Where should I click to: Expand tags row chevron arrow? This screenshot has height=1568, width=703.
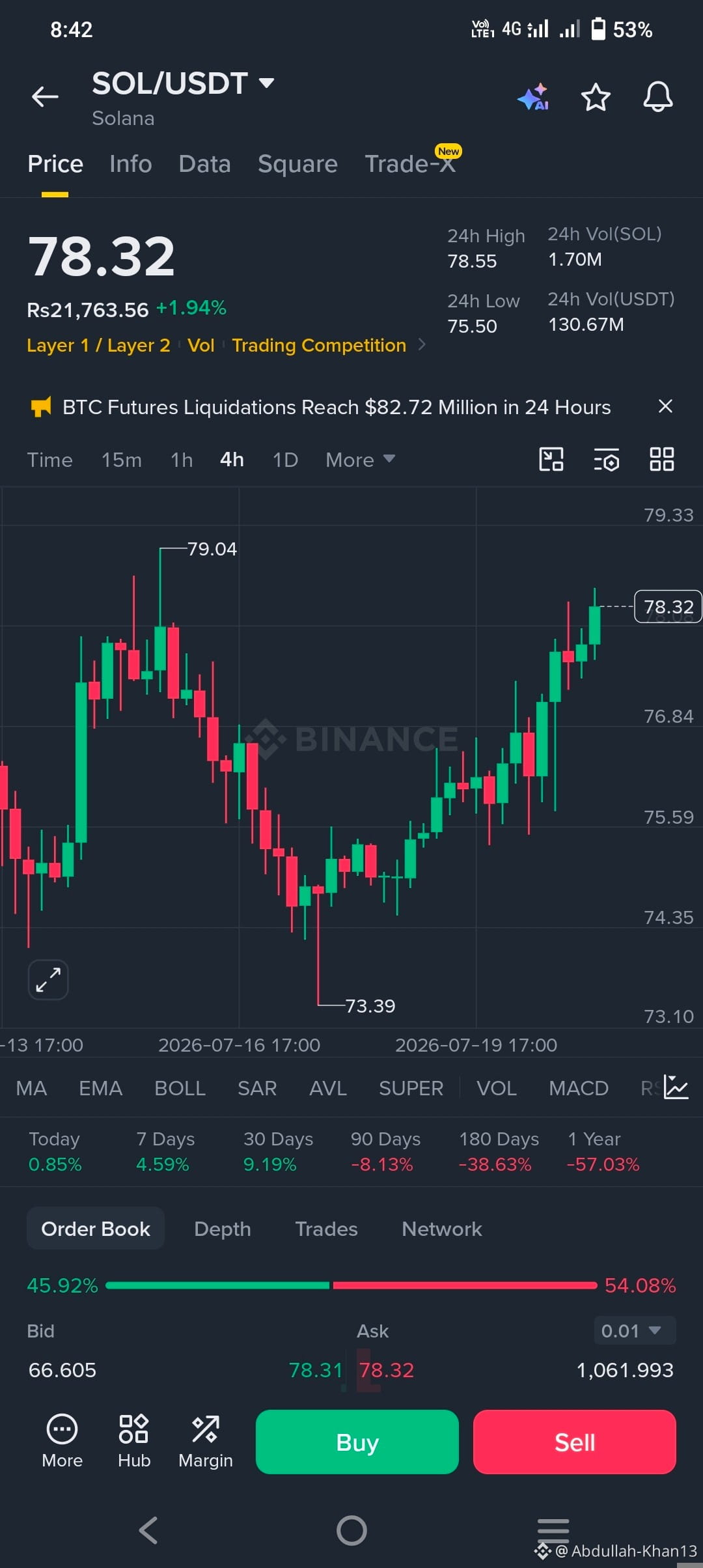point(422,344)
